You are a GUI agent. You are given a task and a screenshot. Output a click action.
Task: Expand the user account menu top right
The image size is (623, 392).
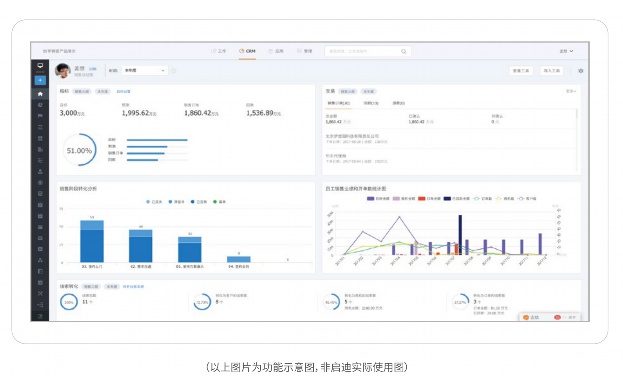point(566,51)
